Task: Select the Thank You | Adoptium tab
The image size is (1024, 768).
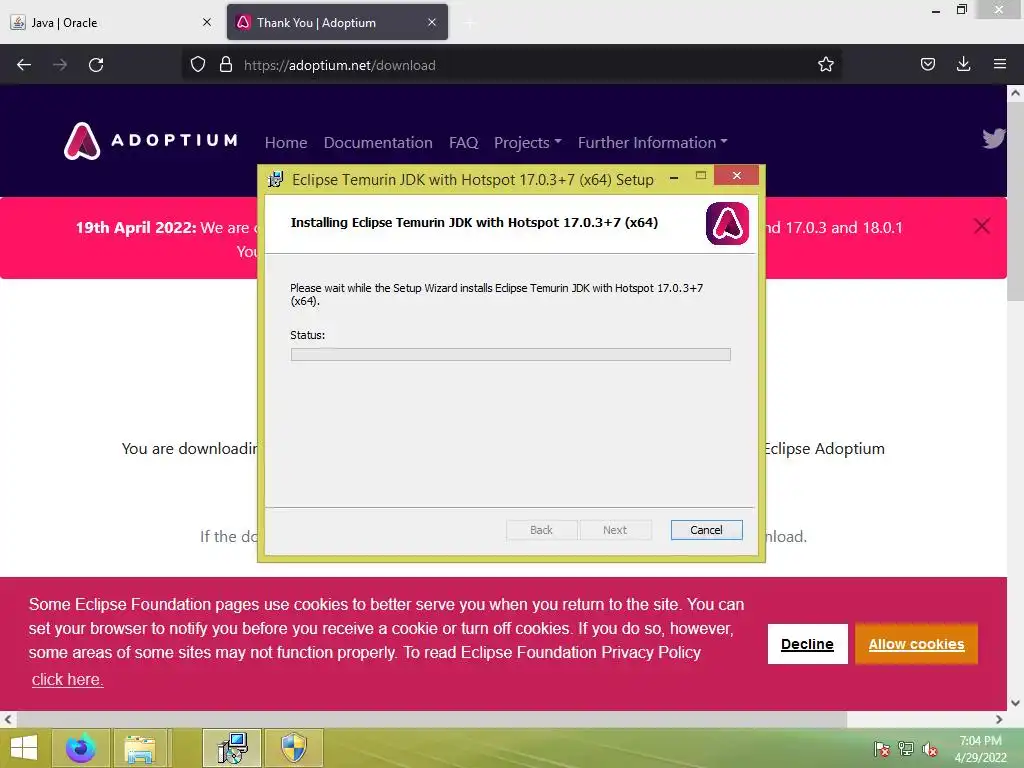Action: tap(337, 22)
